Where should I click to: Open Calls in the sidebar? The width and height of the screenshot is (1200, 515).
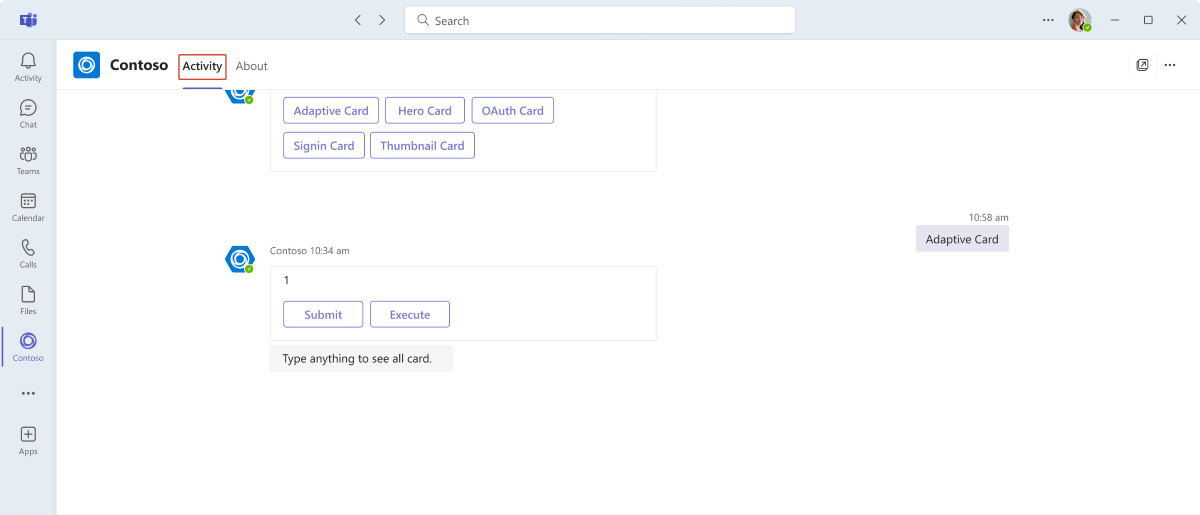pos(28,254)
